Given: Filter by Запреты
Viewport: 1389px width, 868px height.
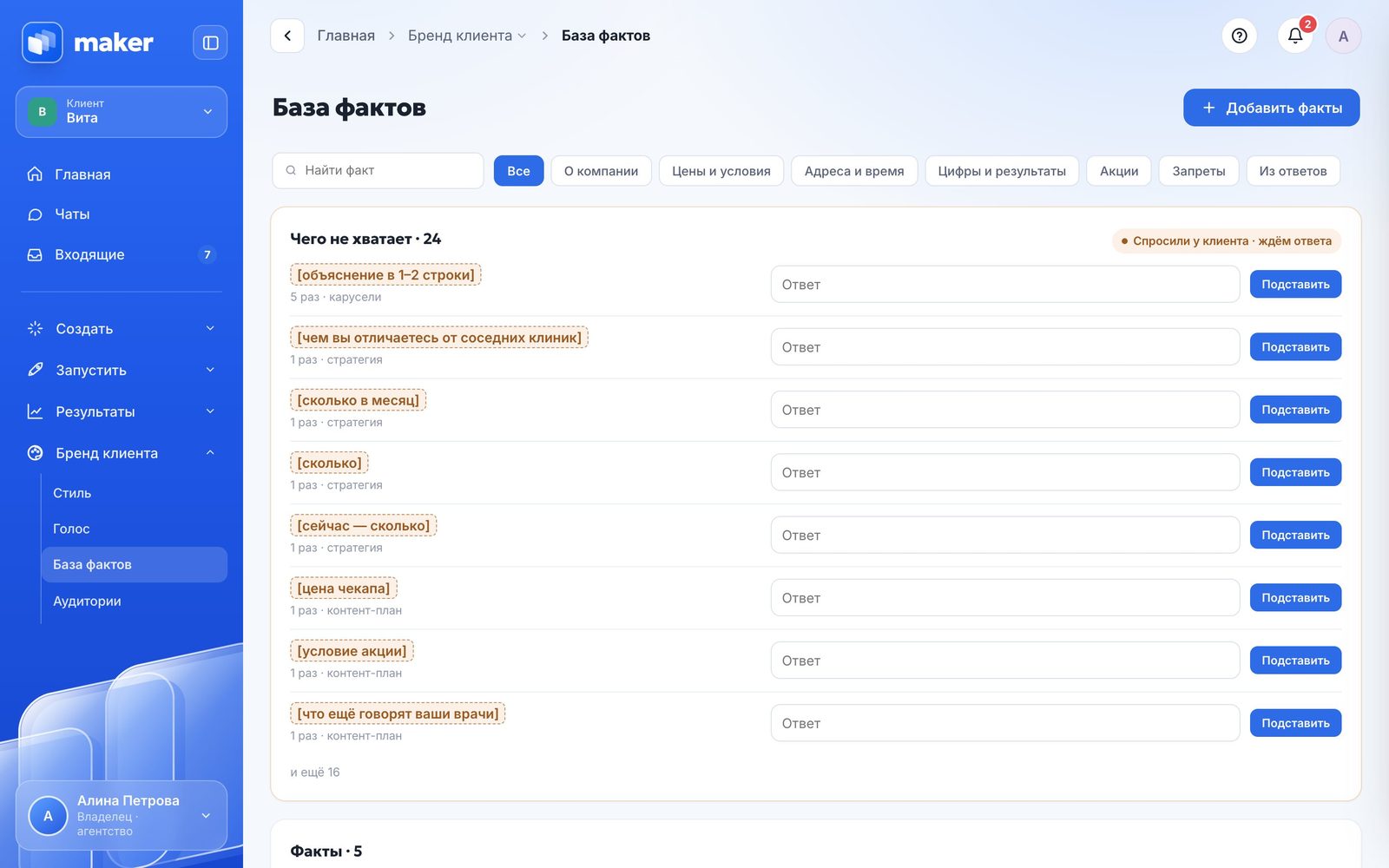Looking at the screenshot, I should click(1199, 171).
